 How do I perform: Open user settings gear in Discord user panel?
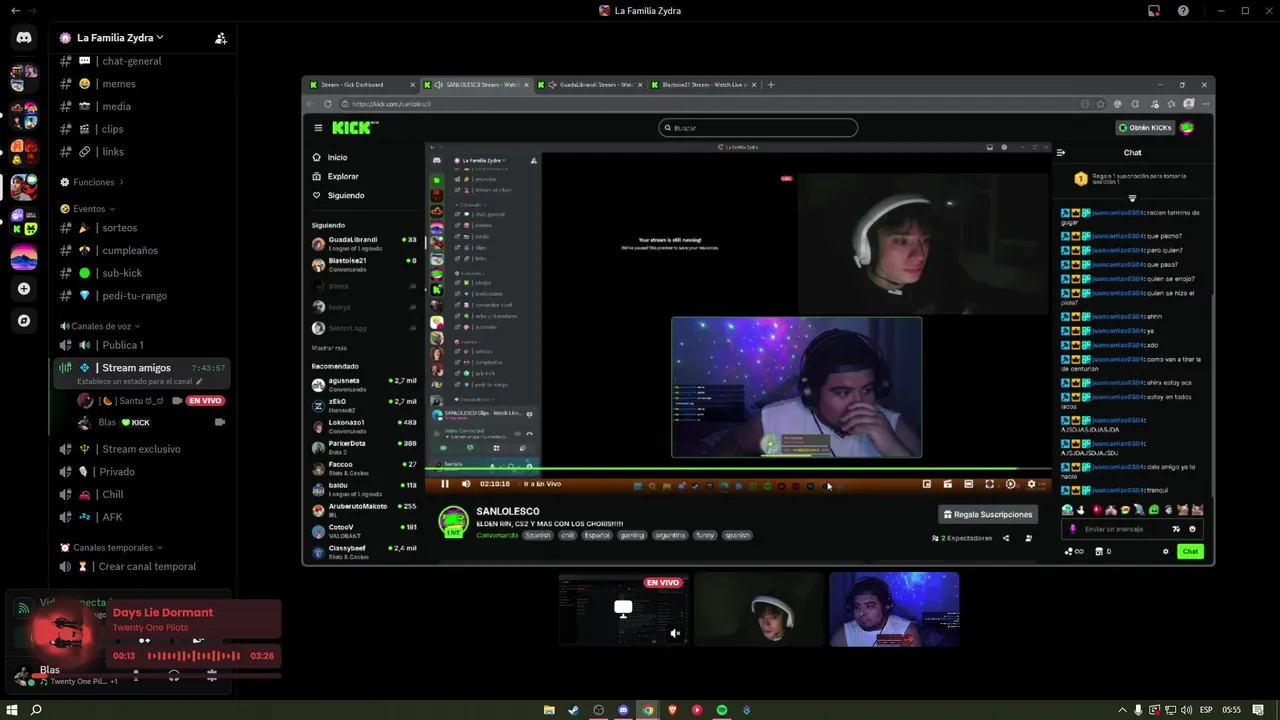[211, 676]
